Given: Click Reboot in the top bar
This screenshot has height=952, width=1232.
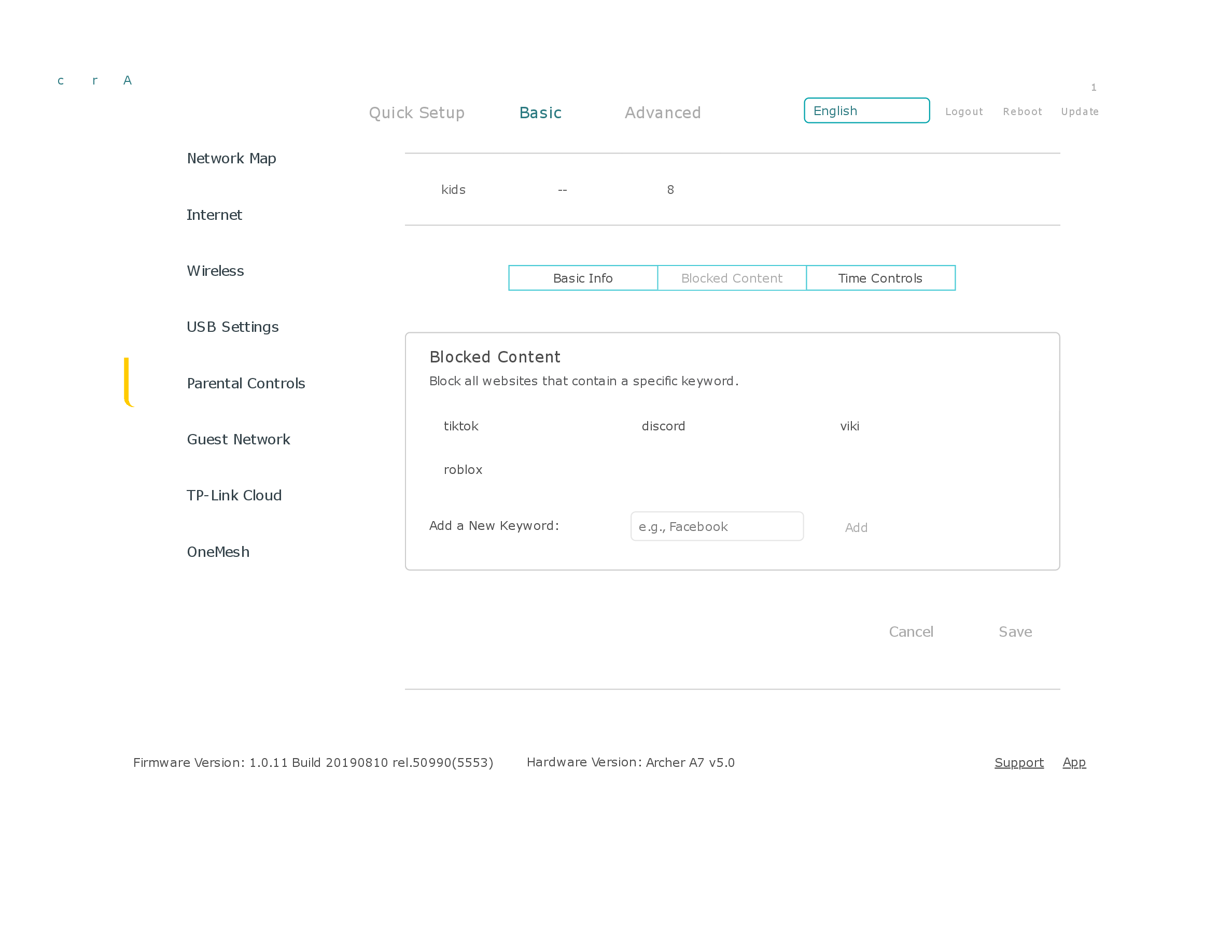Looking at the screenshot, I should point(1021,111).
